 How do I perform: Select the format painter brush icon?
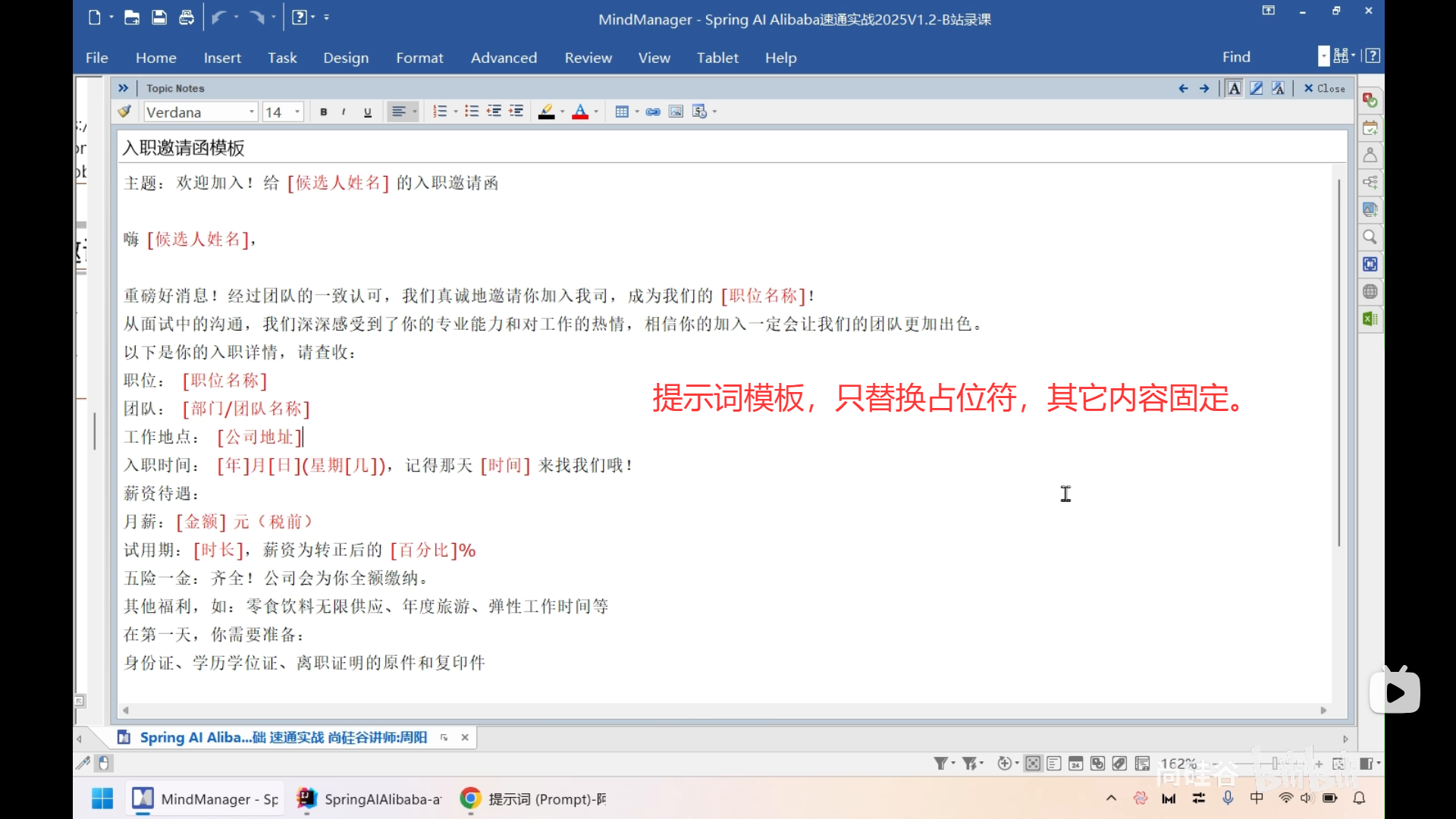tap(124, 111)
